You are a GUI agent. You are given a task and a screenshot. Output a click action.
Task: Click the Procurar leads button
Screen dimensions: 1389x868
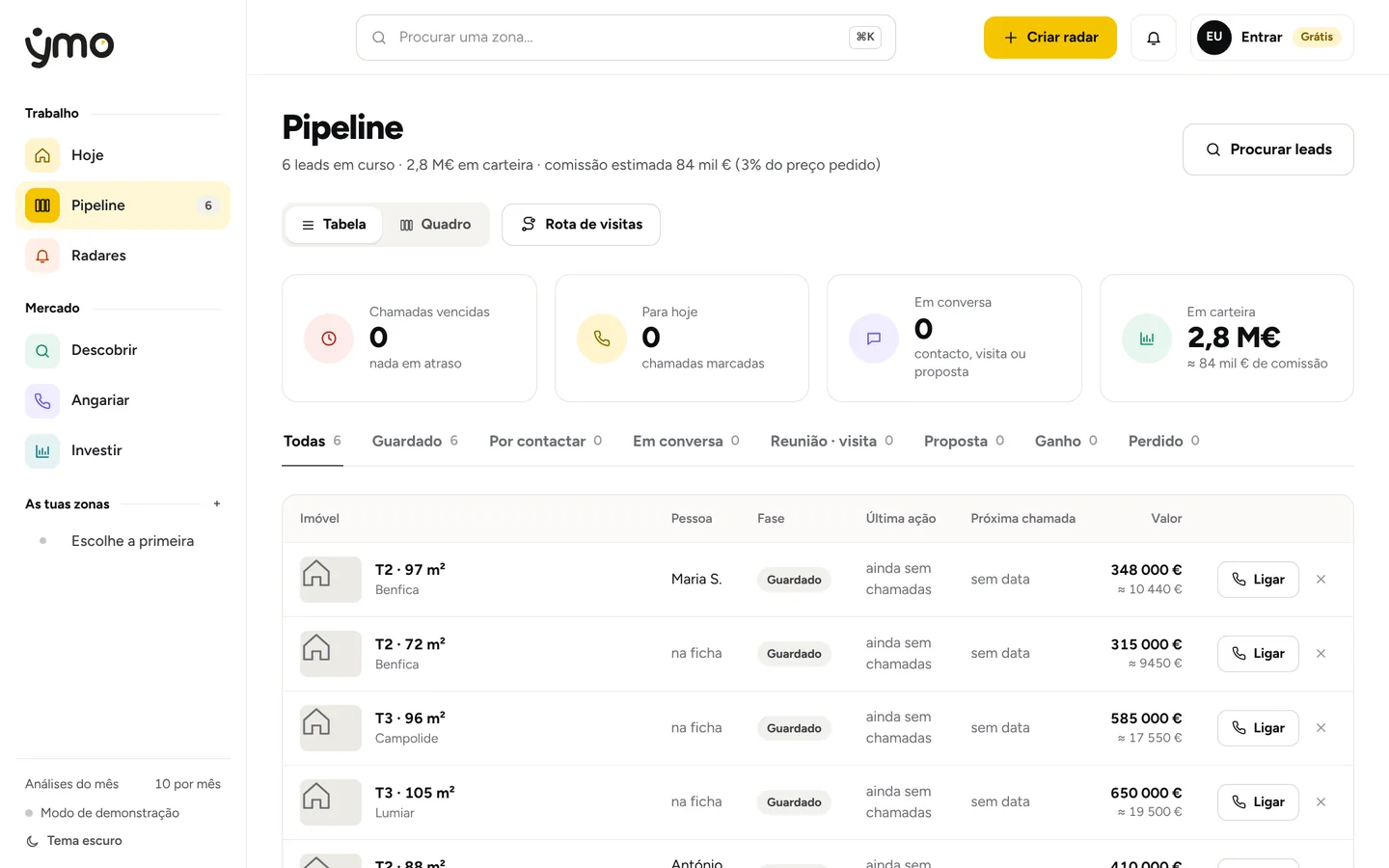(1267, 149)
